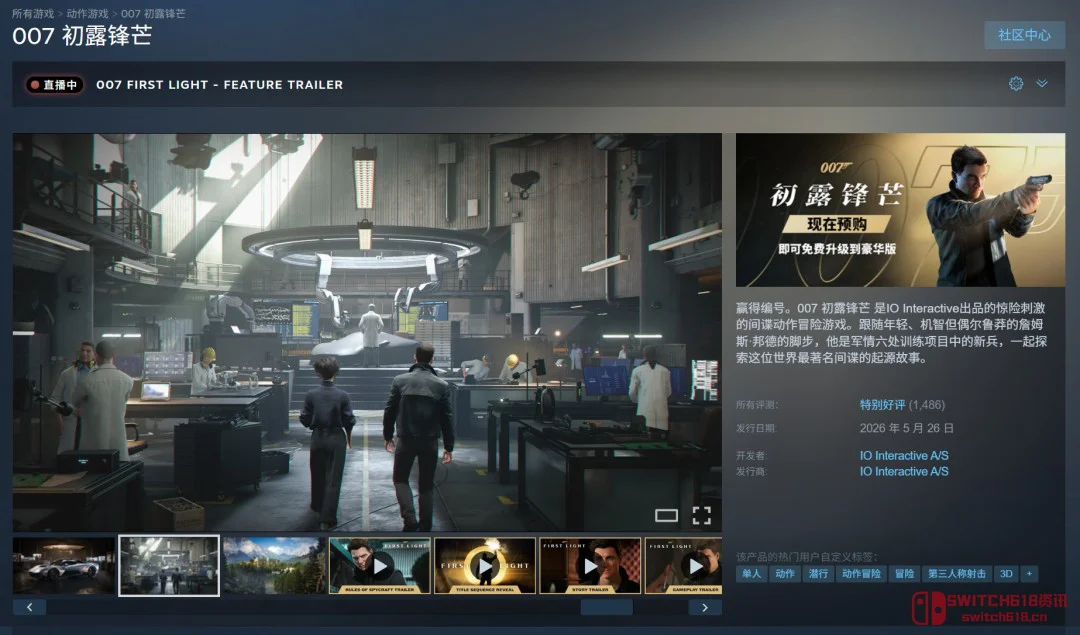Click the thumbnail strip scrollbar handle
Image resolution: width=1080 pixels, height=635 pixels.
606,607
